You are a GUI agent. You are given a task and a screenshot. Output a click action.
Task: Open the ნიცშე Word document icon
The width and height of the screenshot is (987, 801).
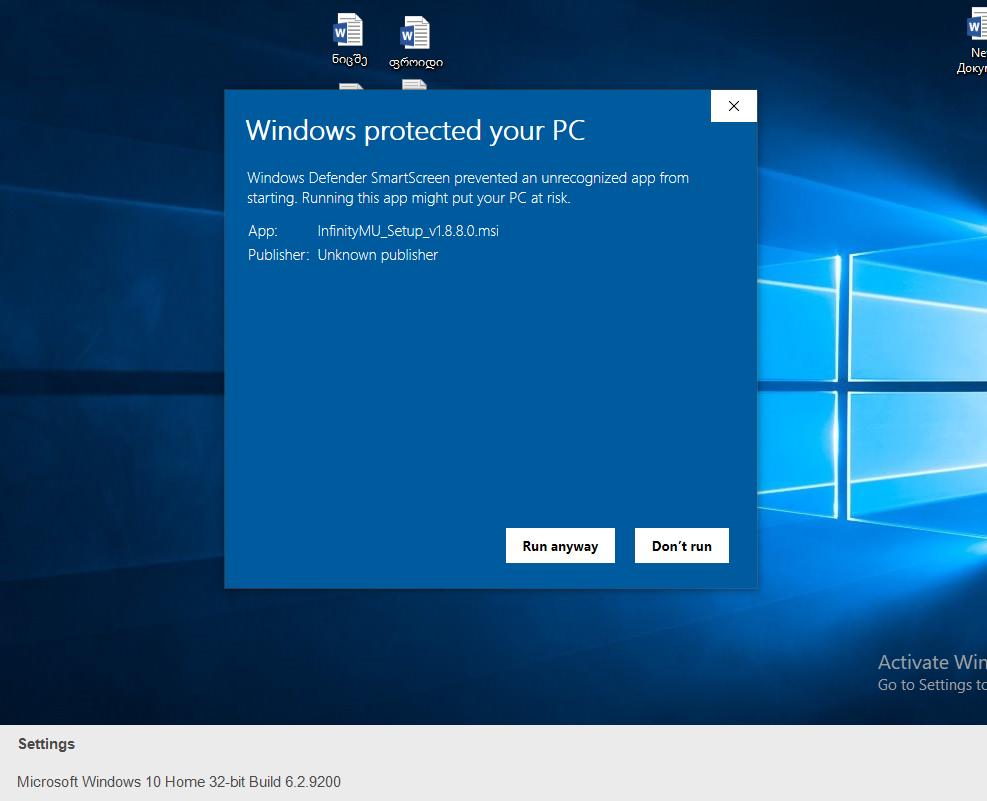point(349,39)
